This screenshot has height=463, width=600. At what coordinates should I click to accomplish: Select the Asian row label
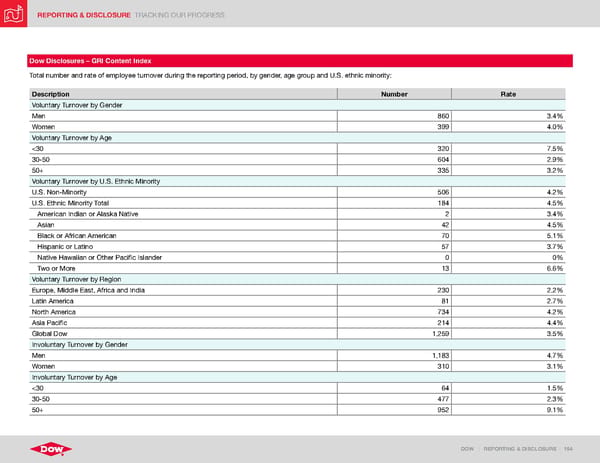pyautogui.click(x=46, y=225)
